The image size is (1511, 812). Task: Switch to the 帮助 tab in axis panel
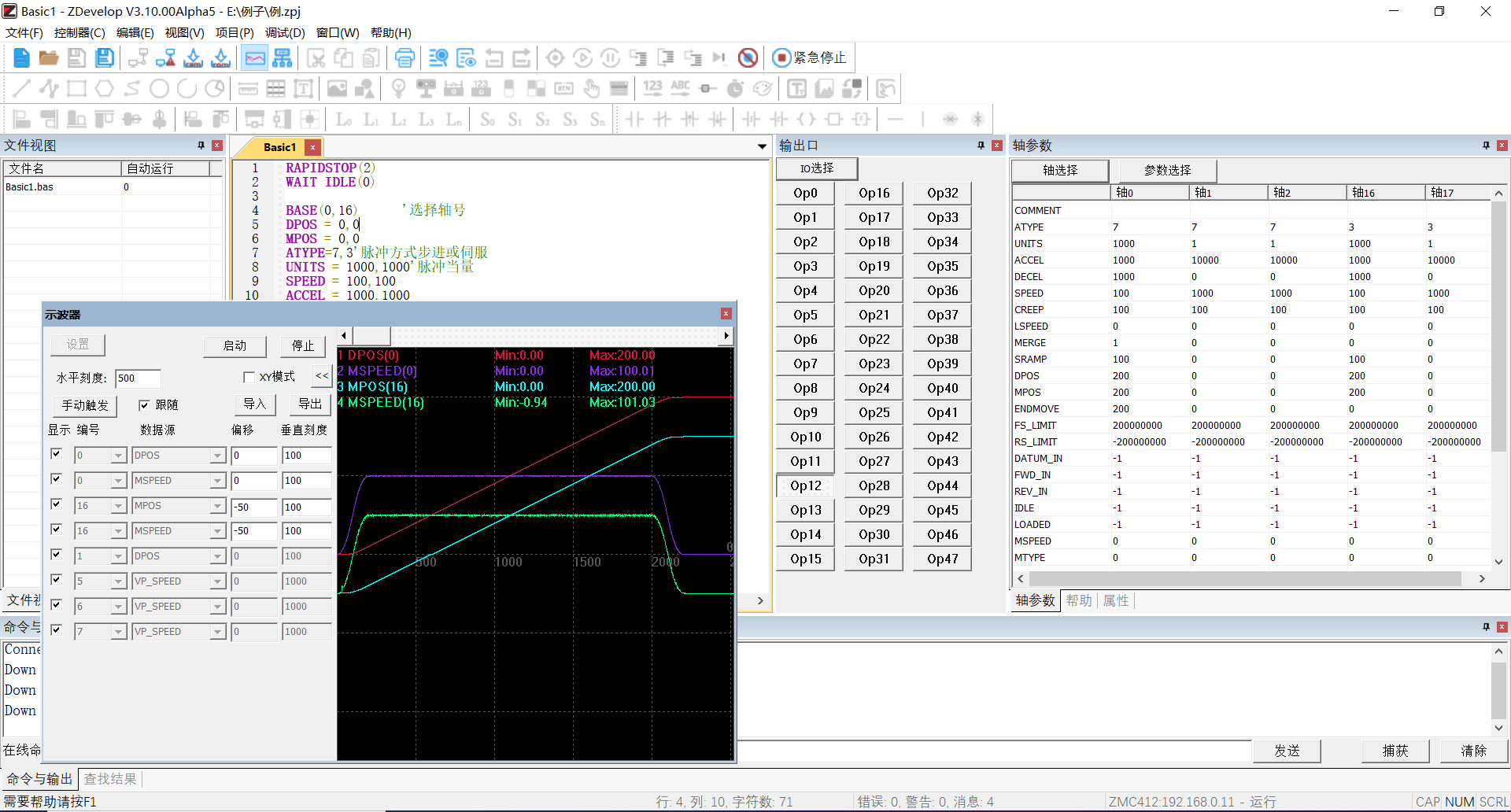click(x=1079, y=601)
